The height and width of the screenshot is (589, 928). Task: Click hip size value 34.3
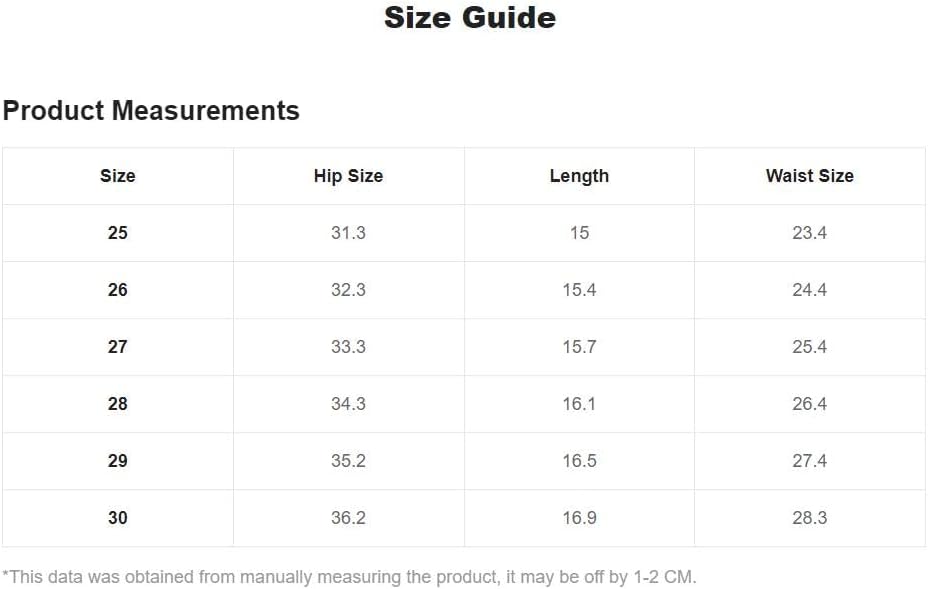pos(348,404)
